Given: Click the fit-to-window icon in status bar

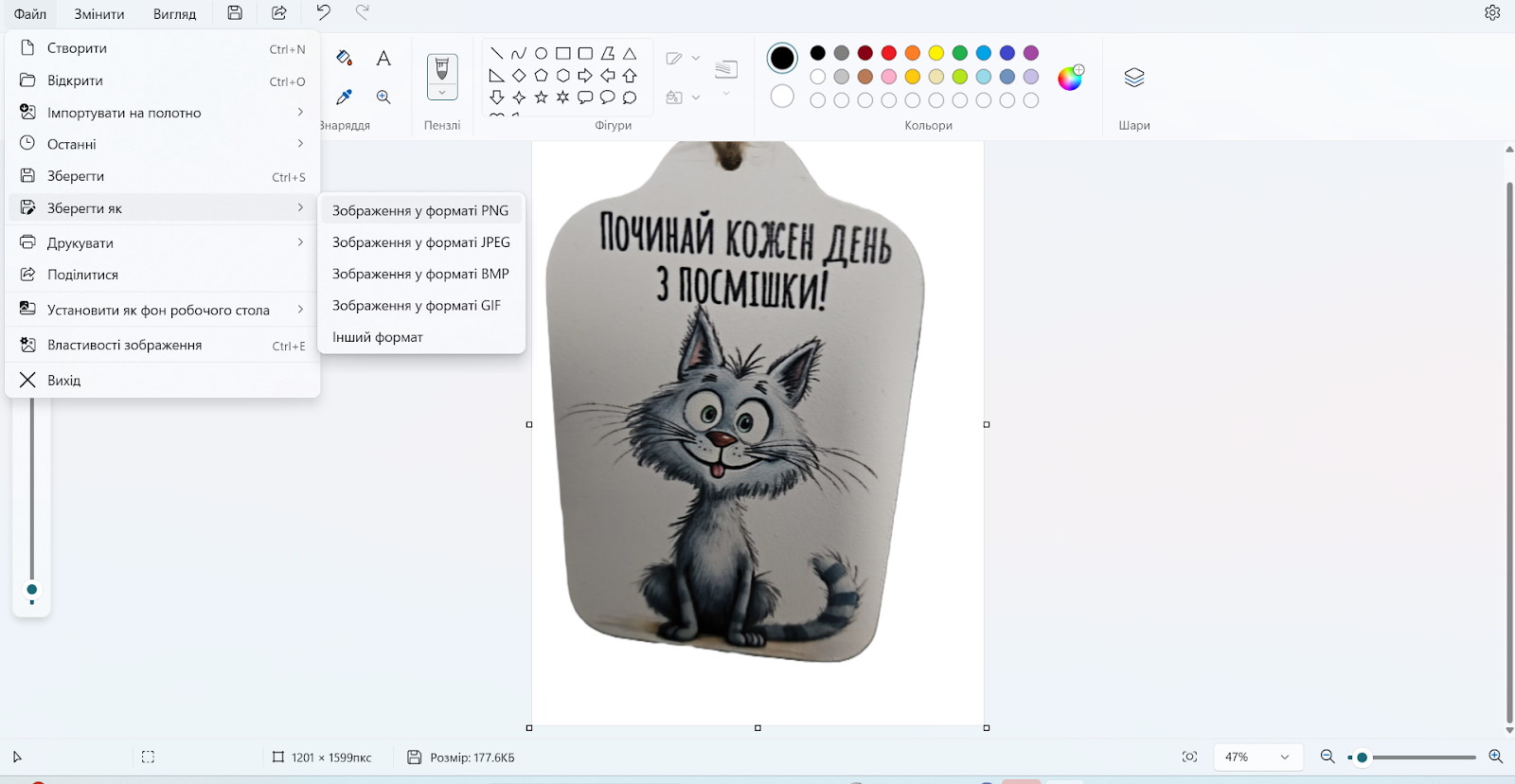Looking at the screenshot, I should (x=1190, y=757).
